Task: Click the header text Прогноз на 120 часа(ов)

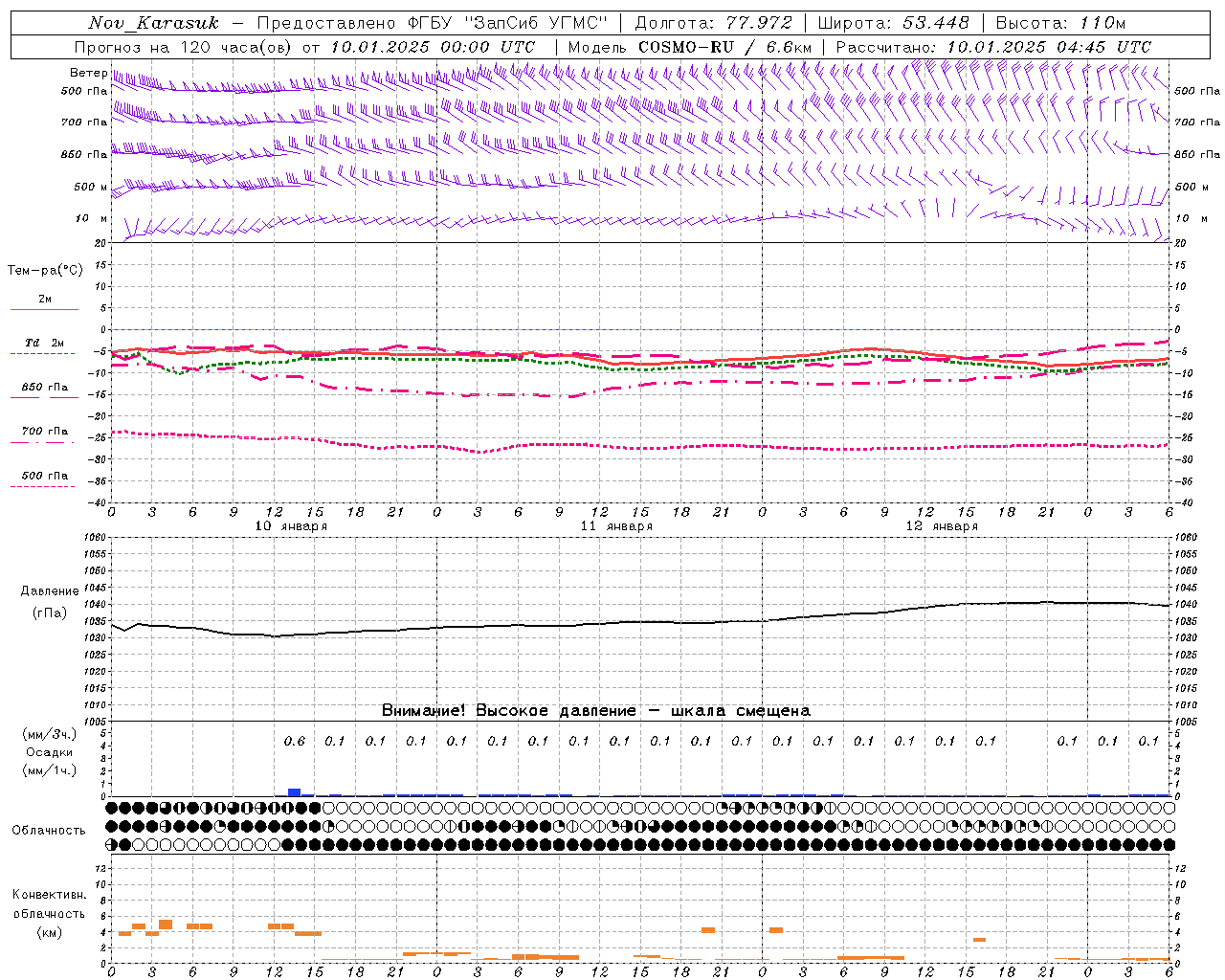Action: coord(184,47)
